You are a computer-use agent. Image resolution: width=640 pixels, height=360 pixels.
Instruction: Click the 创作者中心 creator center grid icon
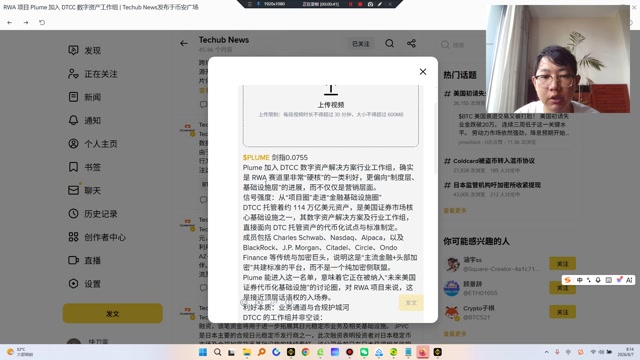[x=73, y=237]
